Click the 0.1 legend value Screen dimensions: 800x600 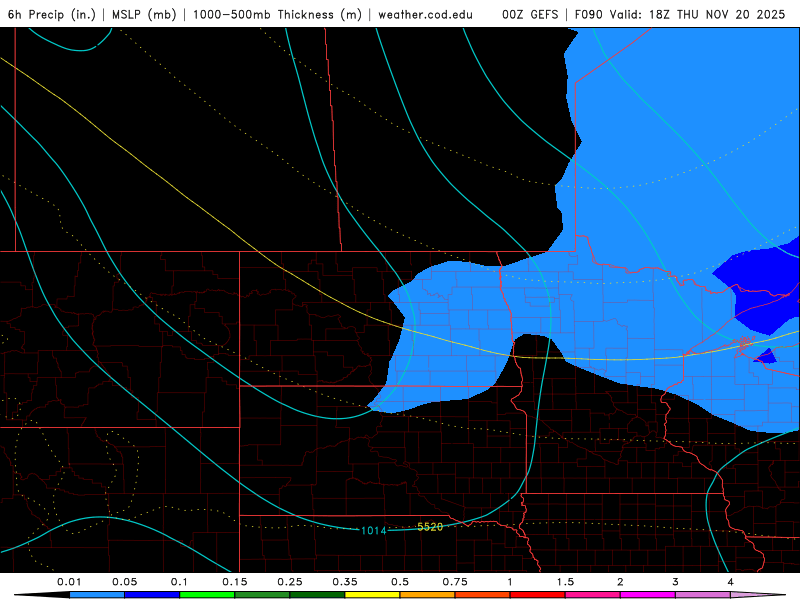point(179,582)
